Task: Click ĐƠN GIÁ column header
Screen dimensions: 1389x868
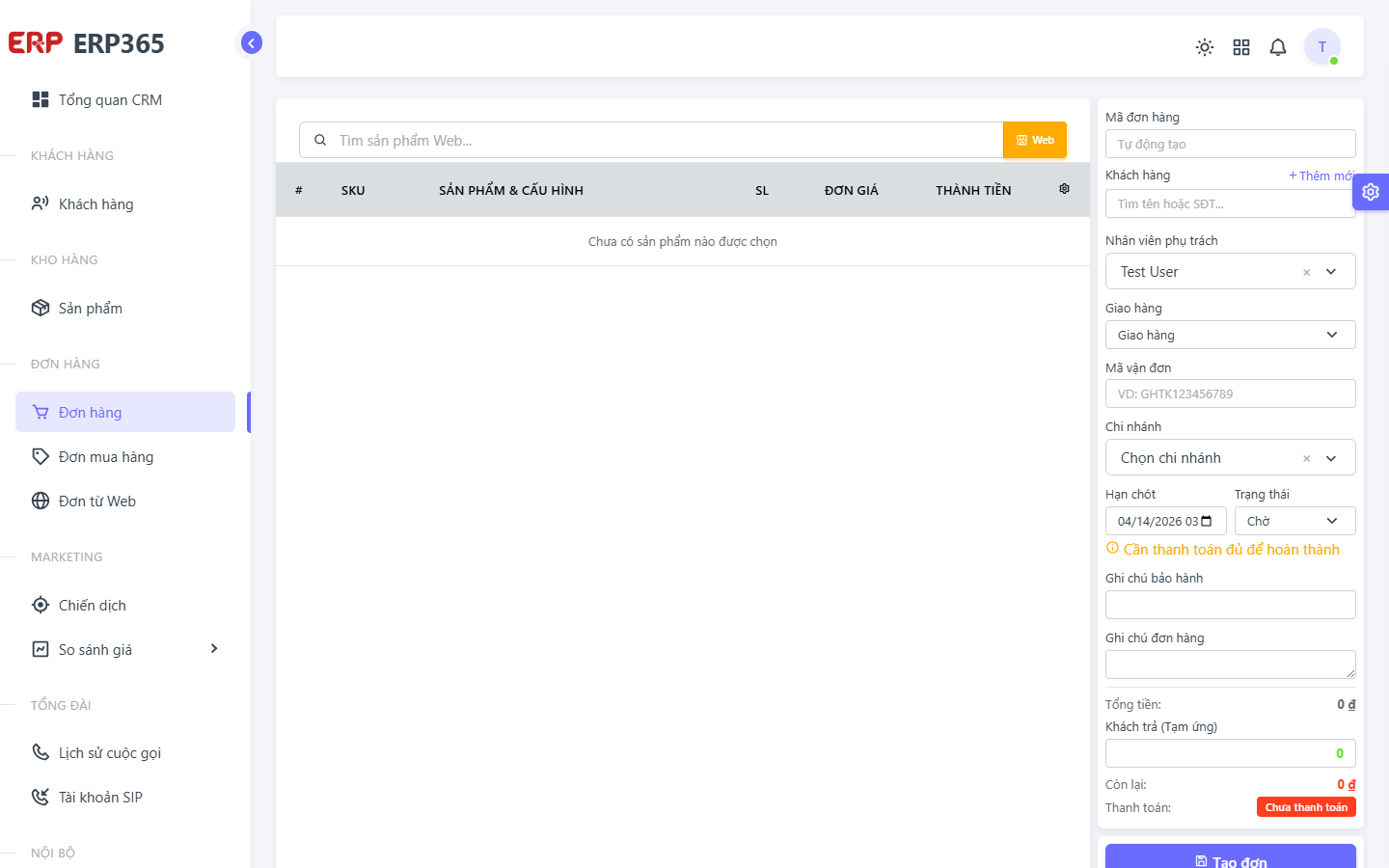Action: pos(852,190)
